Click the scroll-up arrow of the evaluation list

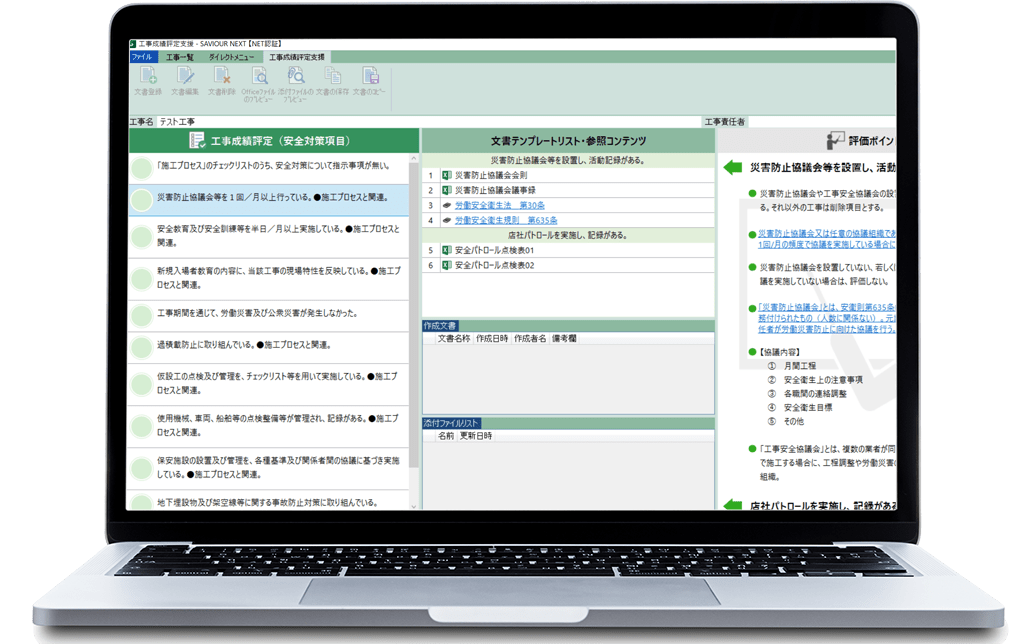coord(413,160)
